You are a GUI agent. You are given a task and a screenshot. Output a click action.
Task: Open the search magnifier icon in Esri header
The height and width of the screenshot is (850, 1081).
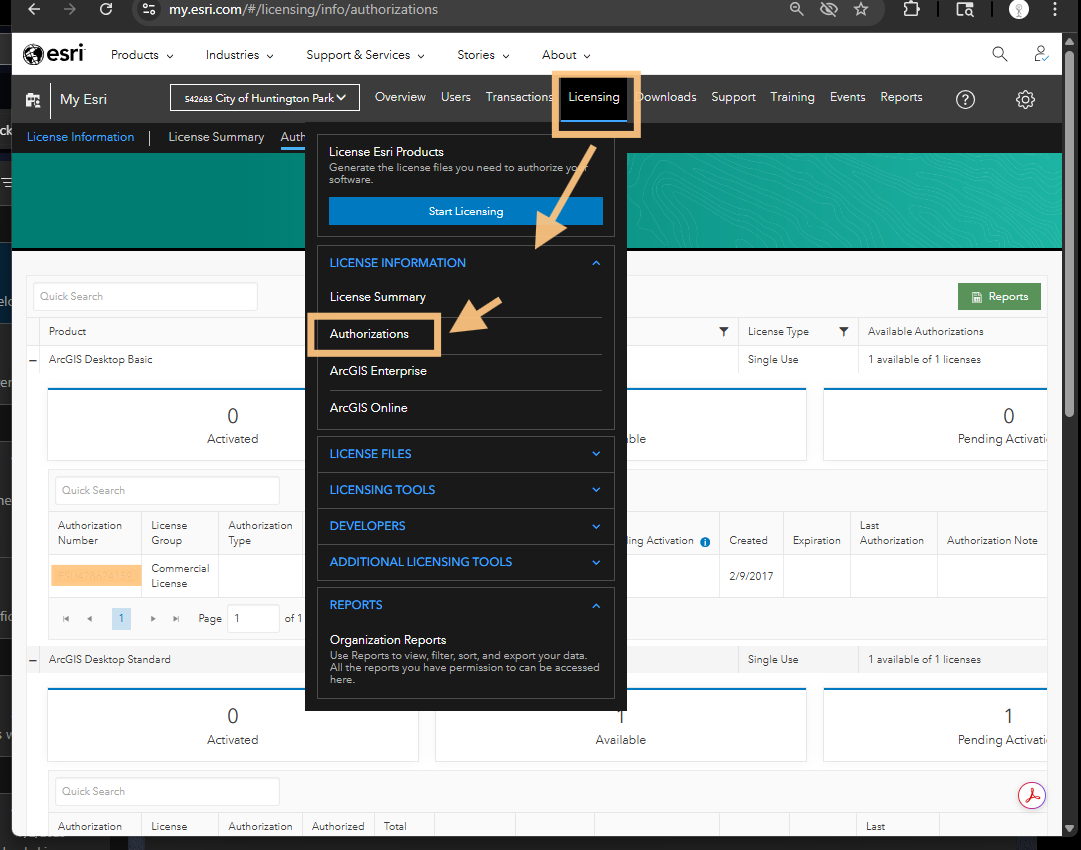click(x=999, y=54)
